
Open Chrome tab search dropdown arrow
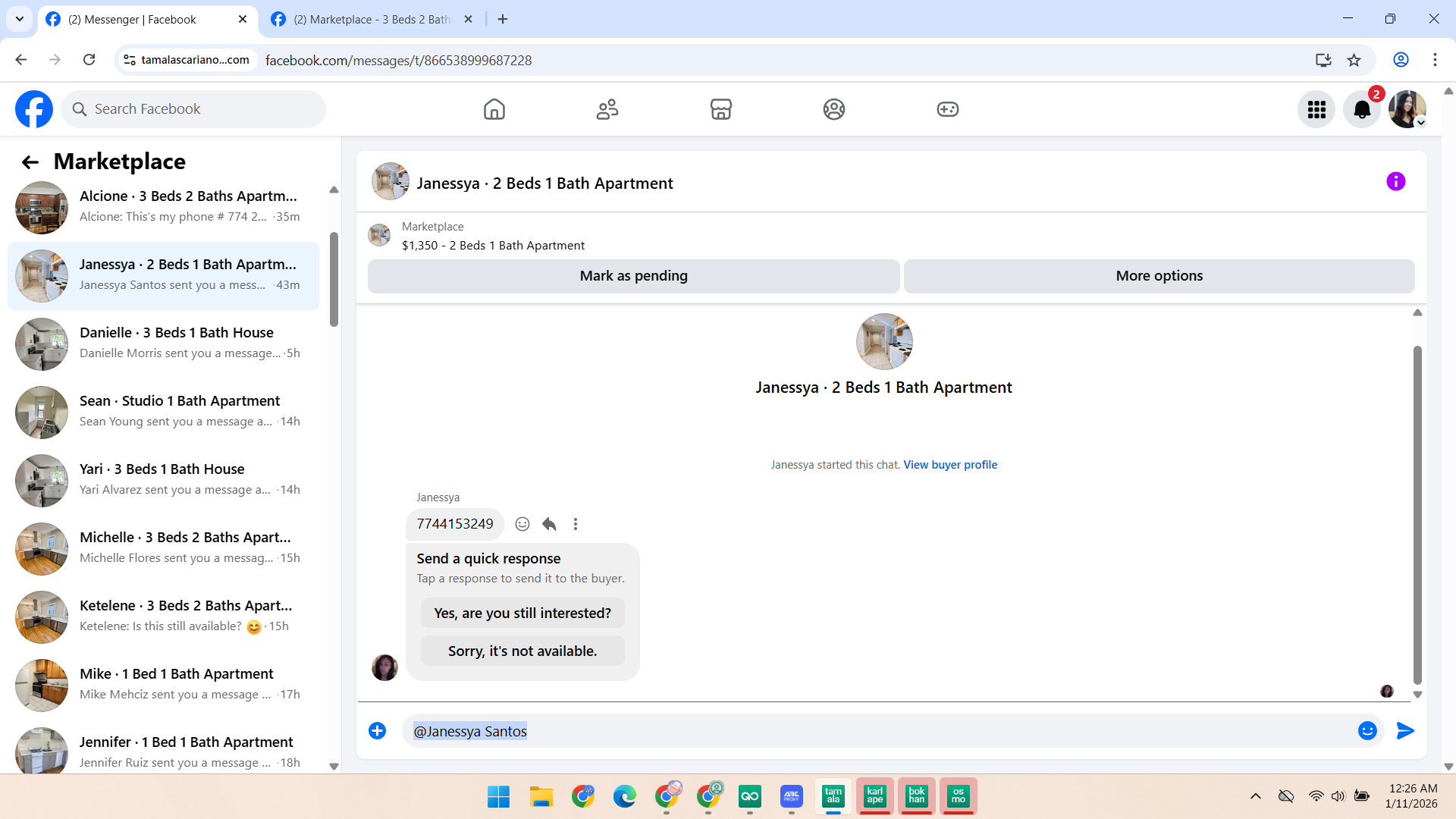(20, 19)
